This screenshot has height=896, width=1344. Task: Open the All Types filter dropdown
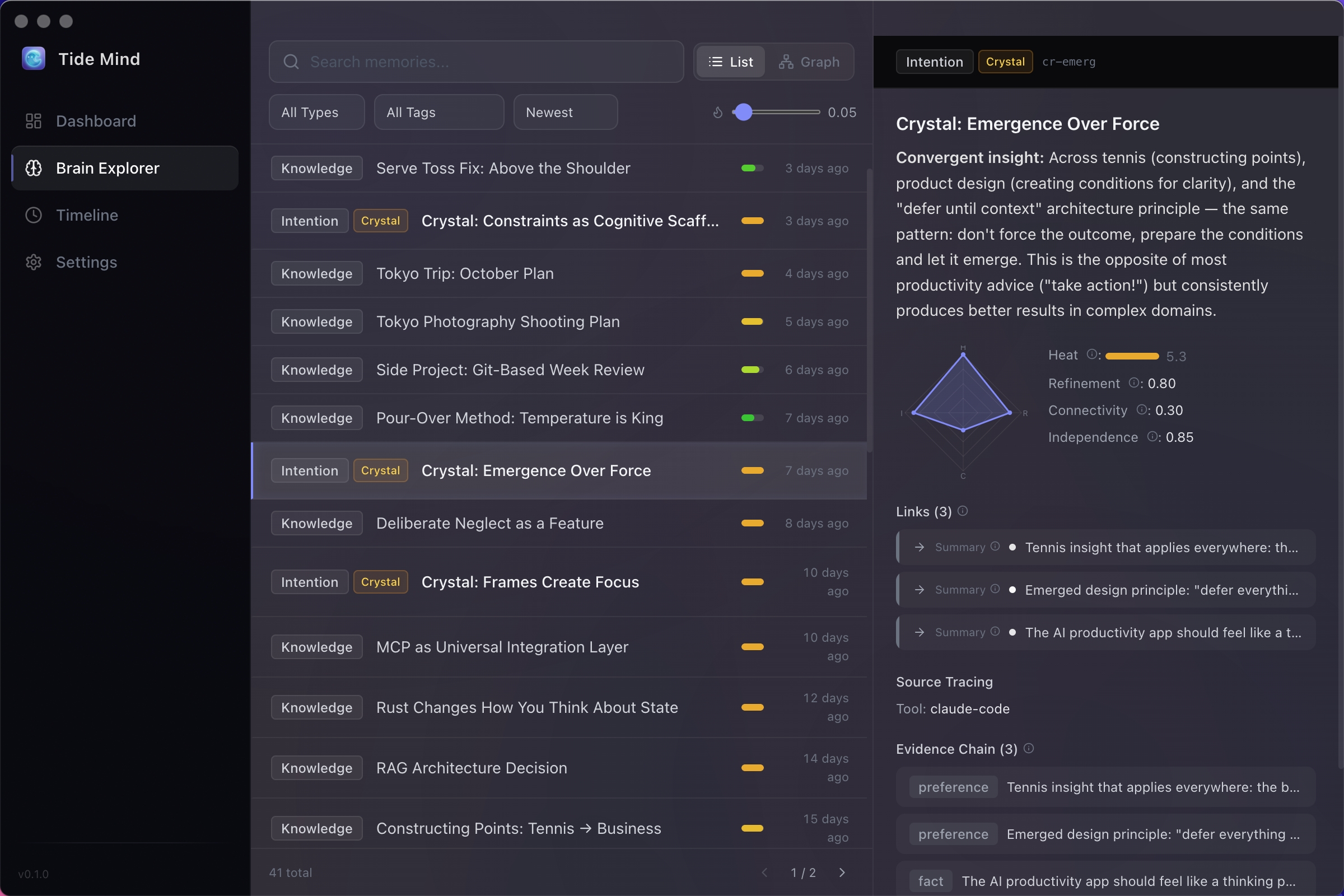[315, 112]
